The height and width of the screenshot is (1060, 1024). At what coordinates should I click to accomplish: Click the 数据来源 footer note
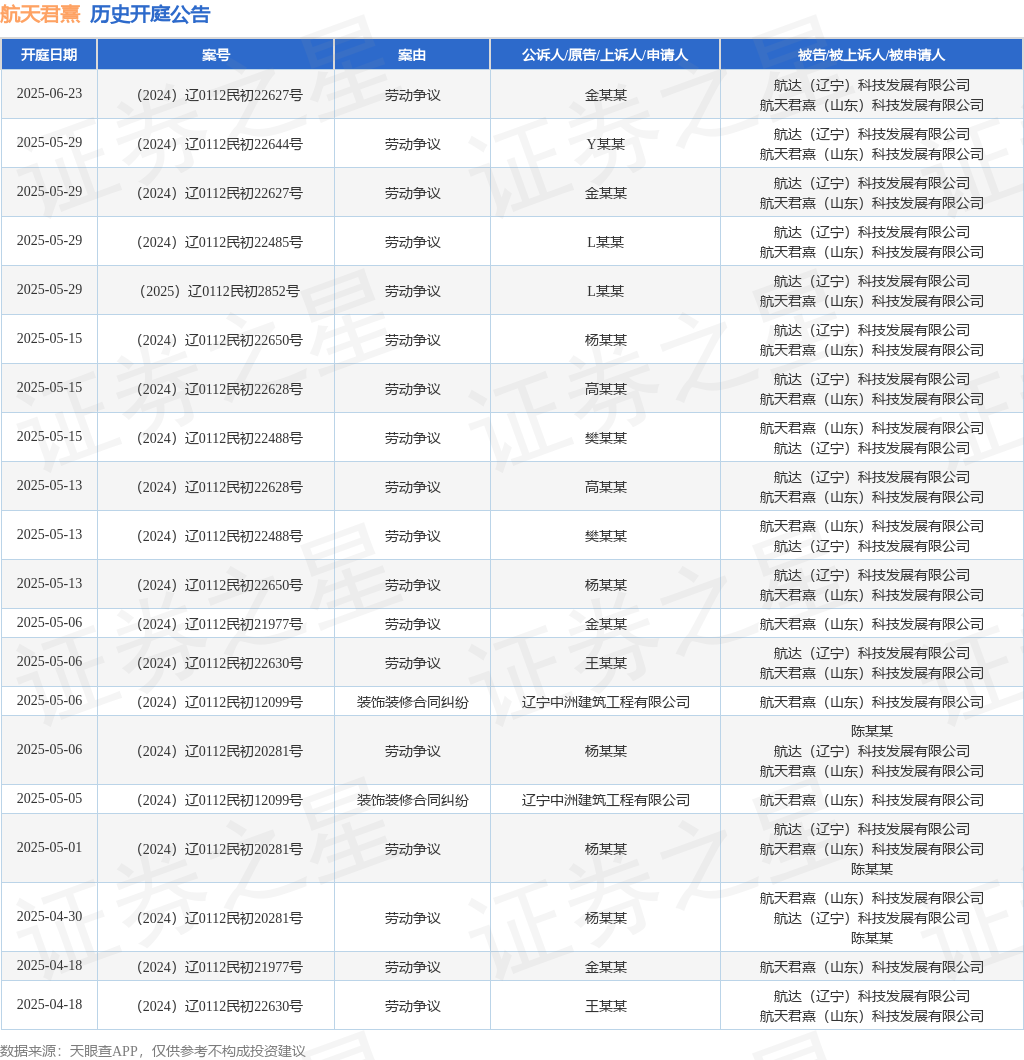153,1051
